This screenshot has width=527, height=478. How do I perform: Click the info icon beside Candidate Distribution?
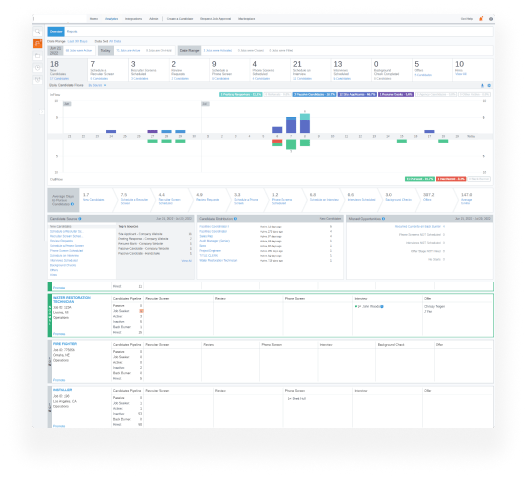point(236,219)
